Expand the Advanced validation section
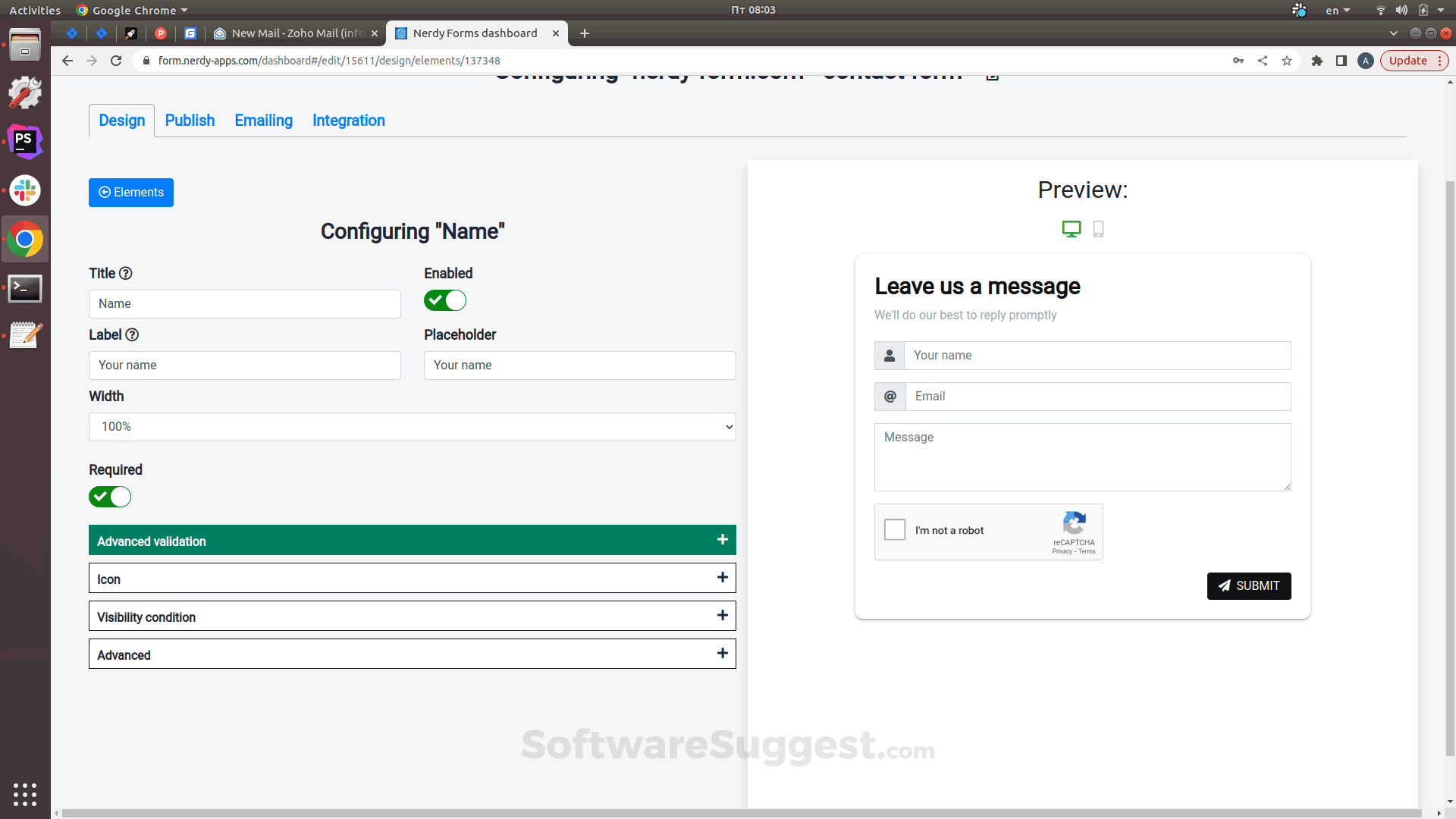1456x819 pixels. pyautogui.click(x=412, y=541)
